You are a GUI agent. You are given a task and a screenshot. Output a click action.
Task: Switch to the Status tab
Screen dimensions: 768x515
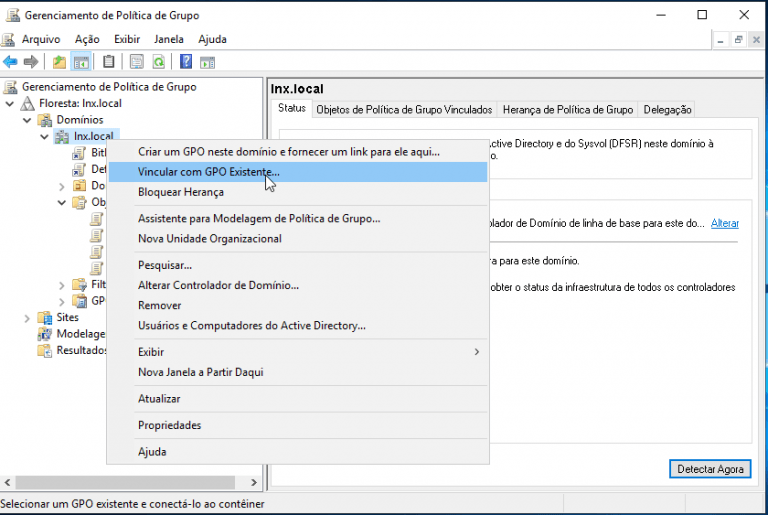click(x=291, y=108)
